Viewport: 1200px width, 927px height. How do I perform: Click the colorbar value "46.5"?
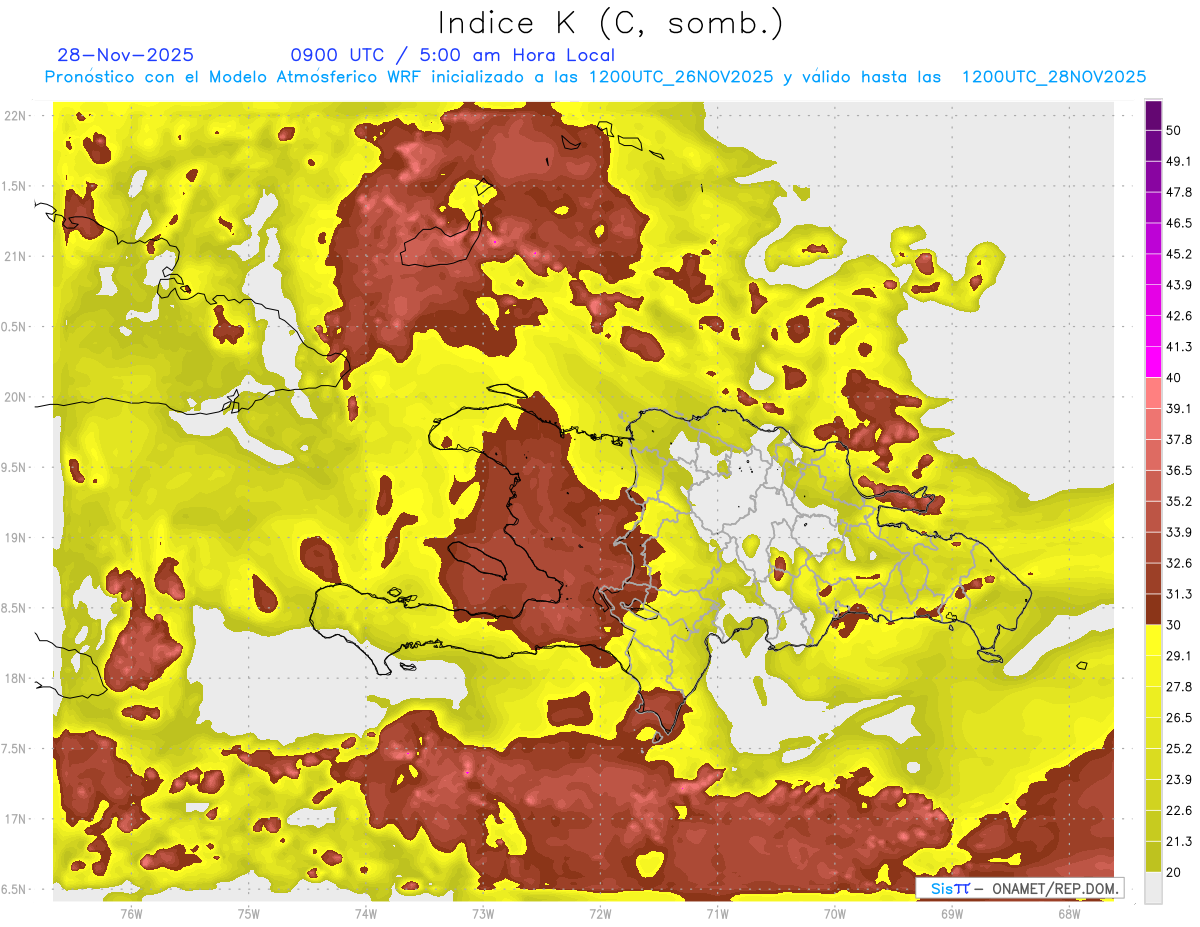pyautogui.click(x=1179, y=223)
